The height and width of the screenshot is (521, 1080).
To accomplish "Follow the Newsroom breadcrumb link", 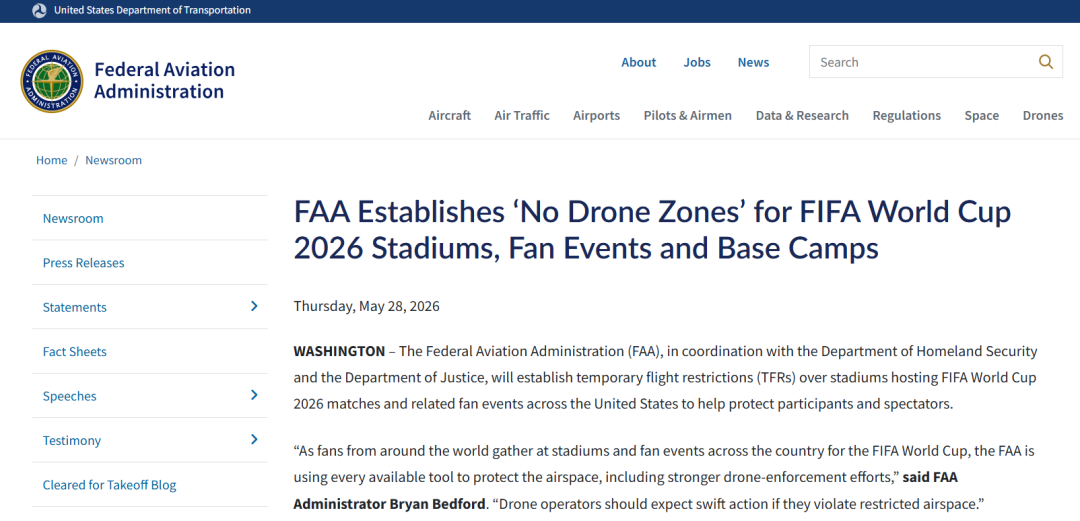I will (x=114, y=160).
